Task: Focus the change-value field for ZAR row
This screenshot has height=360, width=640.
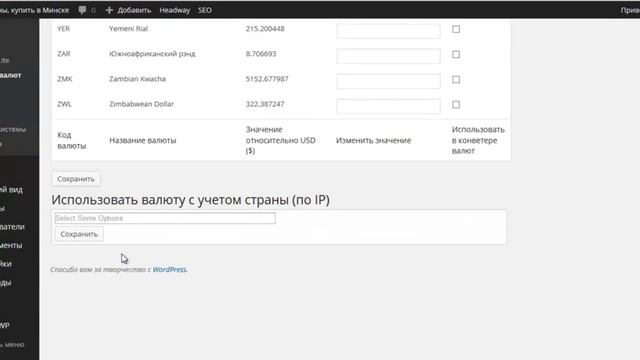Action: (x=388, y=56)
